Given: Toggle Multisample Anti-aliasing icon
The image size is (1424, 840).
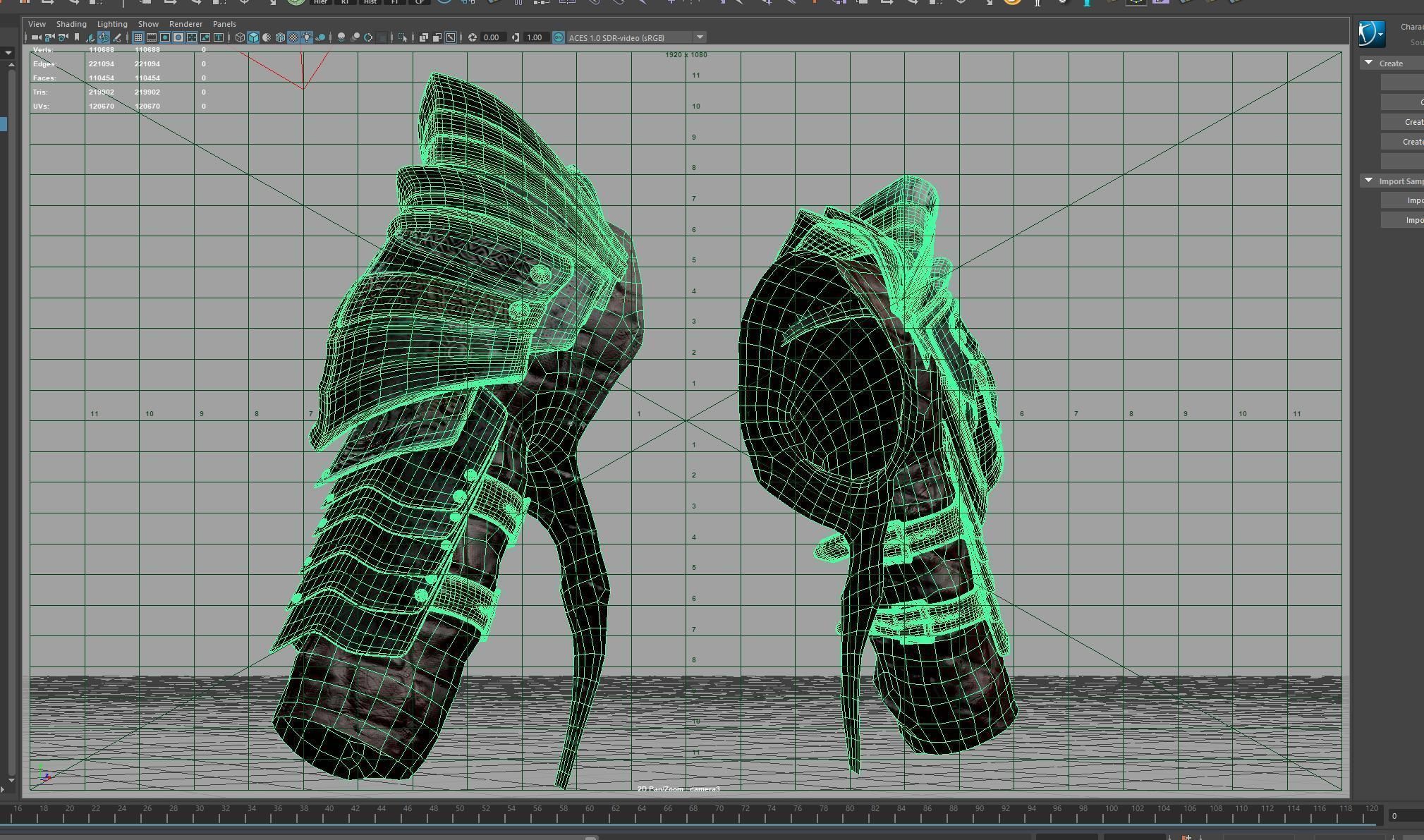Looking at the screenshot, I should click(x=368, y=37).
